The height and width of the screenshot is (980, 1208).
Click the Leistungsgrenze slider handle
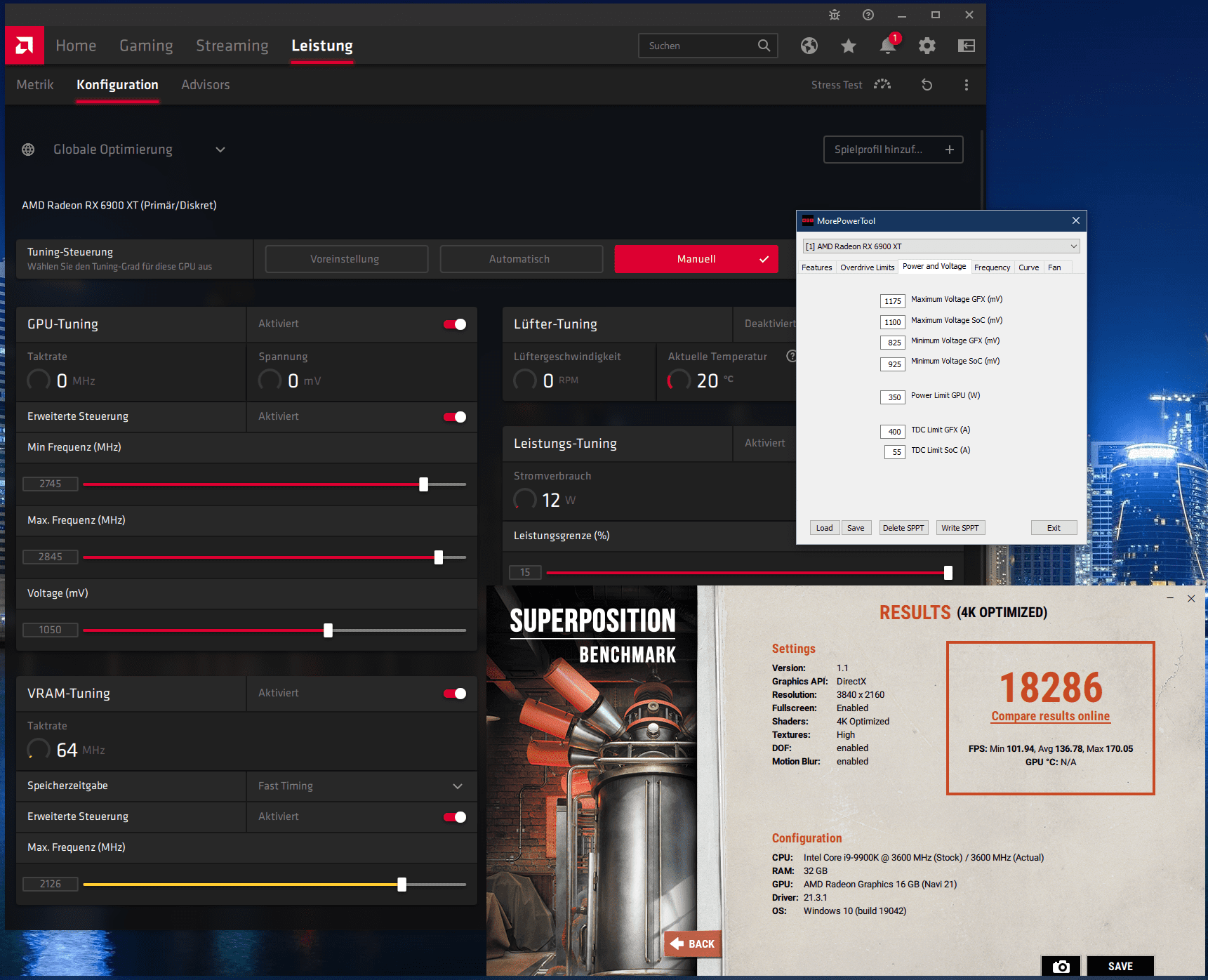[x=948, y=573]
